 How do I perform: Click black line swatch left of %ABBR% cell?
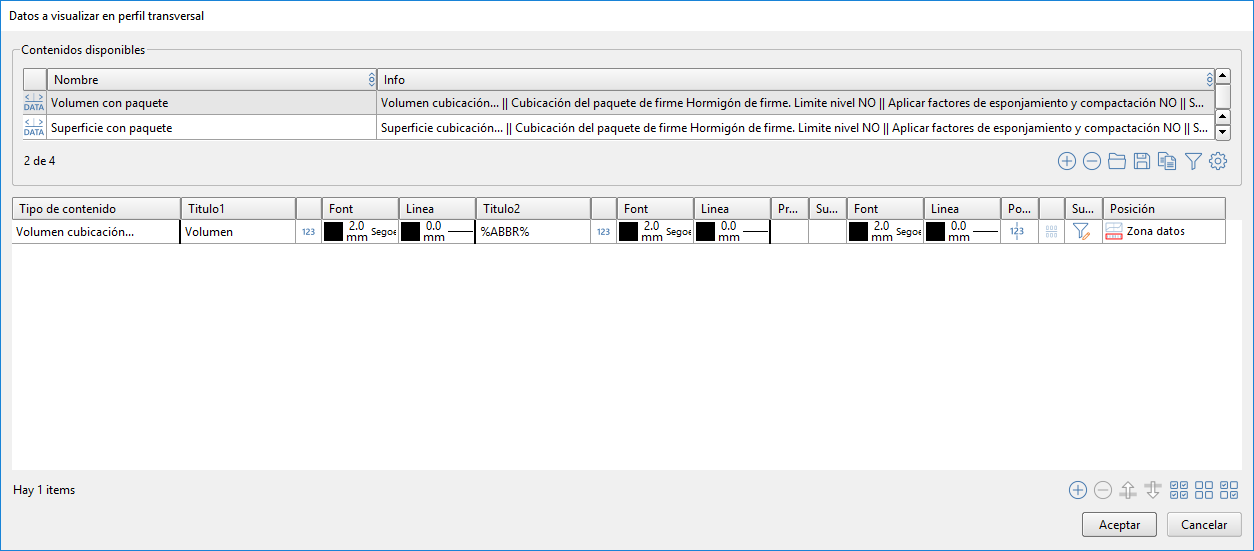410,231
